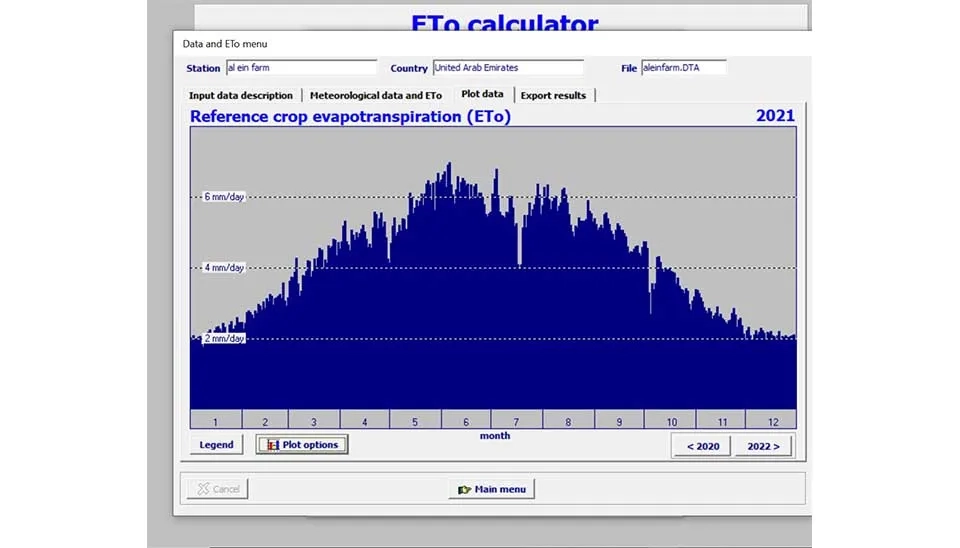Click the 4 mm/day gridline label
This screenshot has width=960, height=548.
click(221, 268)
